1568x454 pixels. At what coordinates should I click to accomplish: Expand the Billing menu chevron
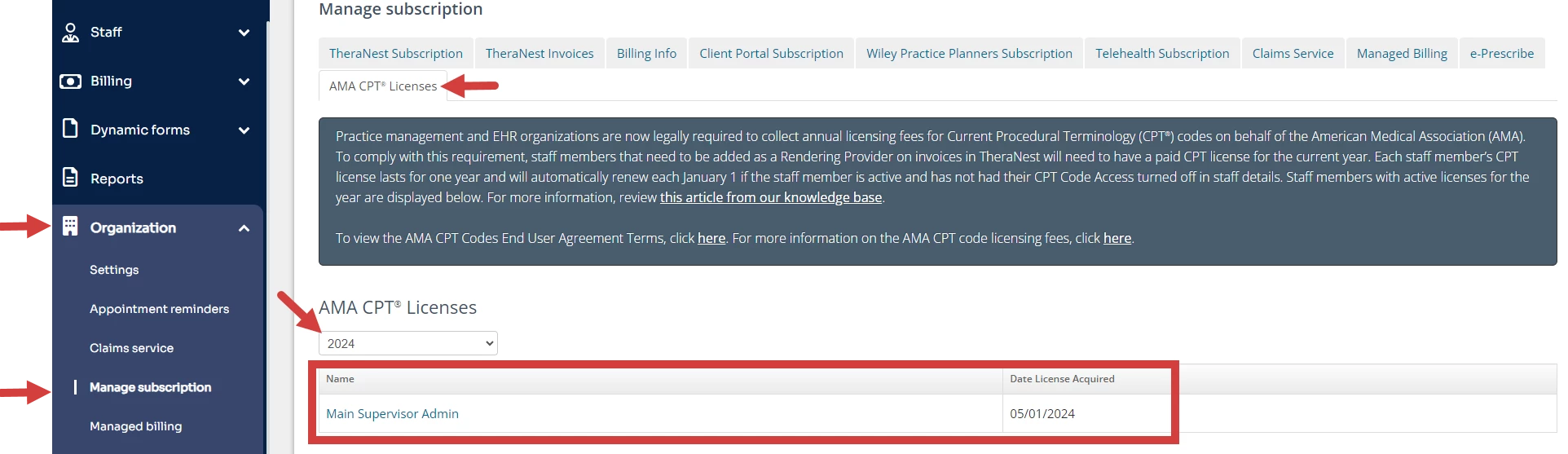click(244, 82)
